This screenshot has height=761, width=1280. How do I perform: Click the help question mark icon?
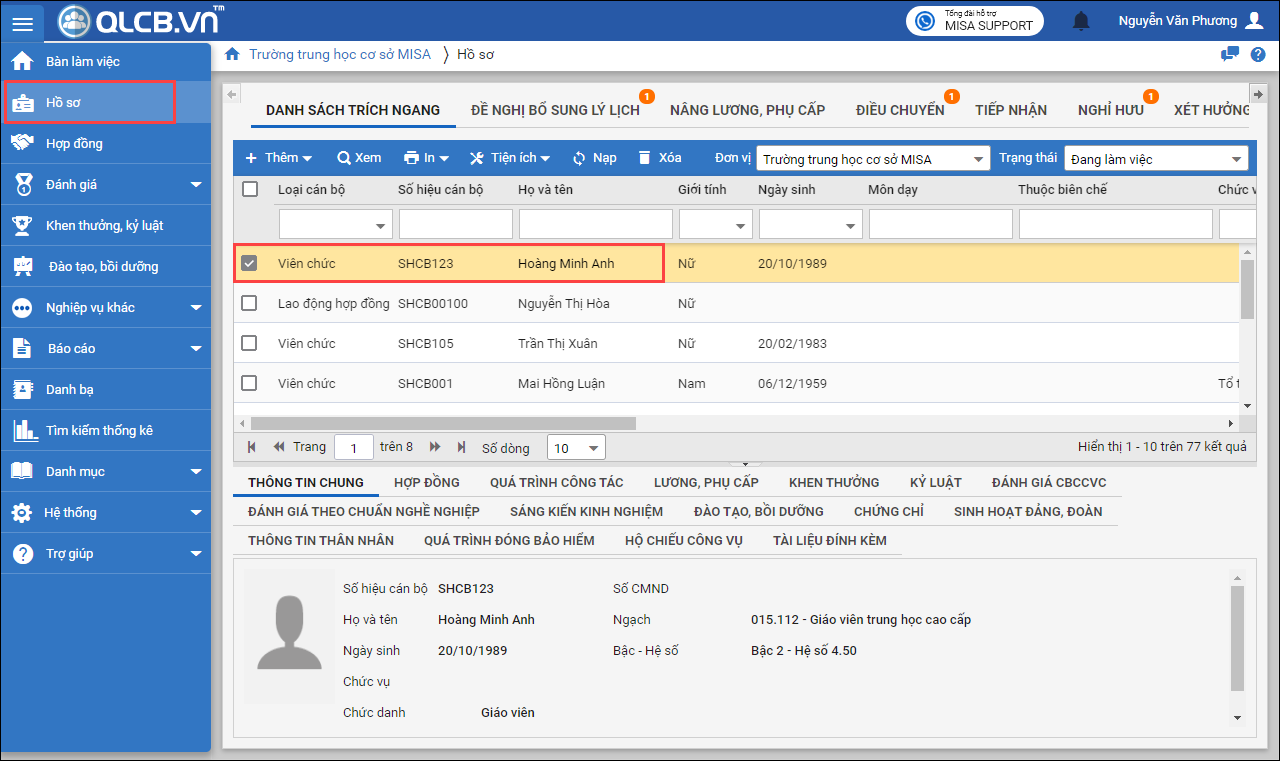1258,55
